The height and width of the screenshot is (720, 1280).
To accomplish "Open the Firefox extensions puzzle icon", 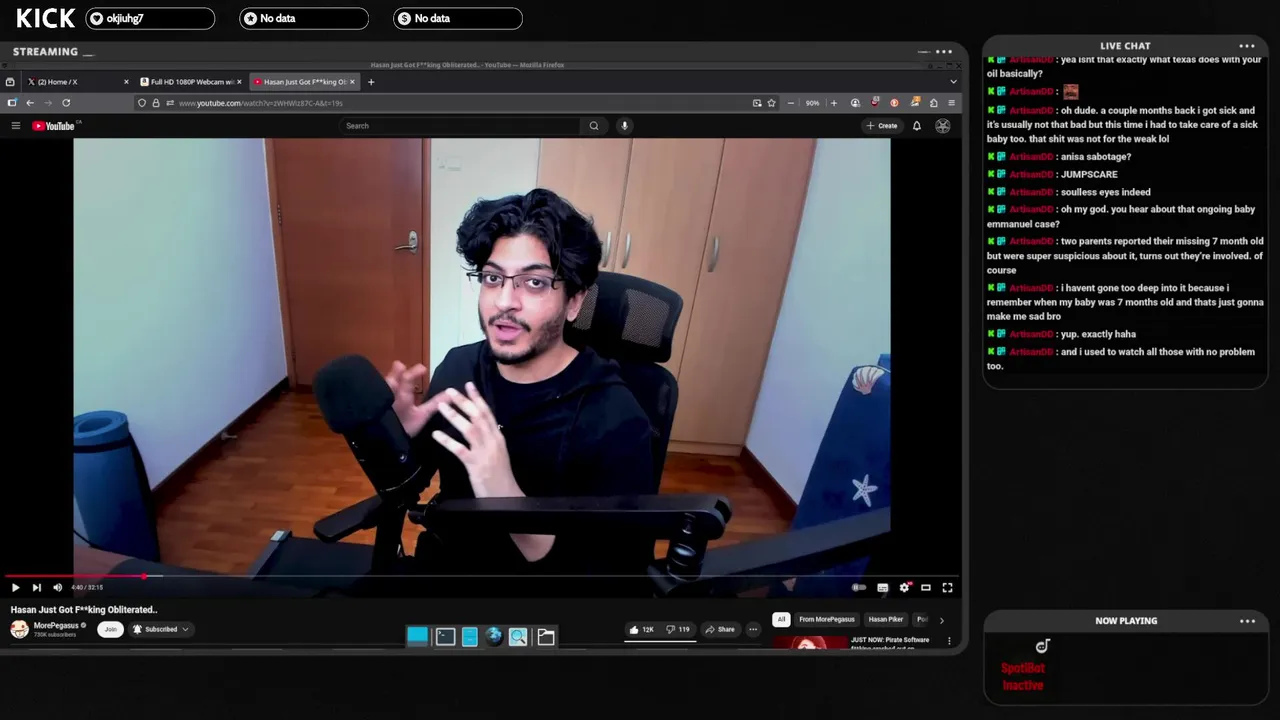I will pos(933,103).
